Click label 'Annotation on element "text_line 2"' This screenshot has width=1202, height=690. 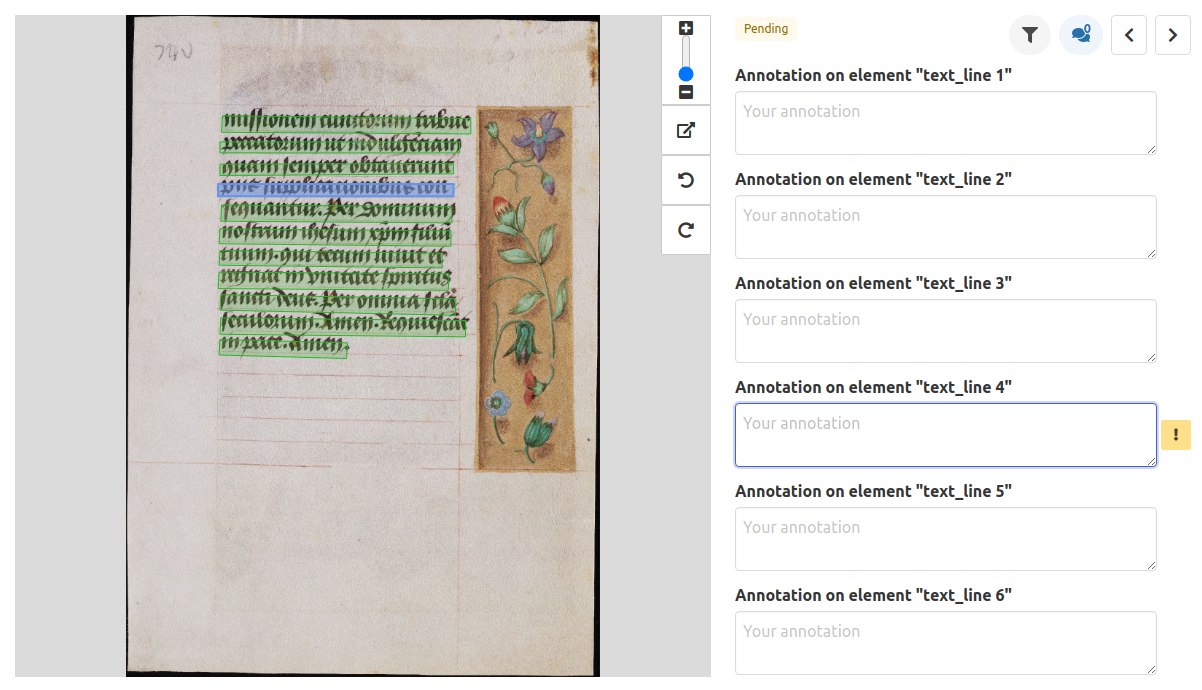(873, 179)
